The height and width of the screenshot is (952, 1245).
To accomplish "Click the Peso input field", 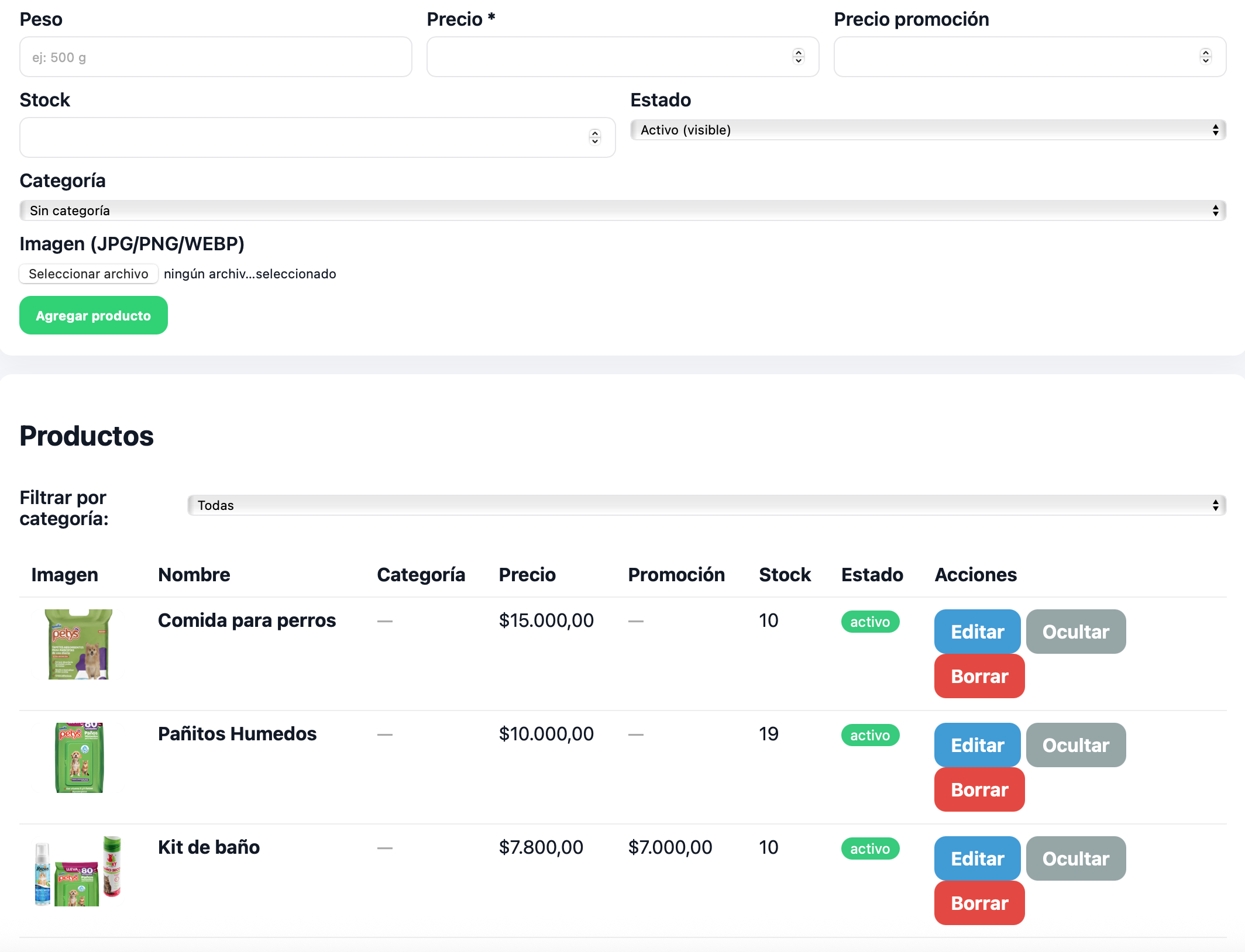I will click(215, 57).
